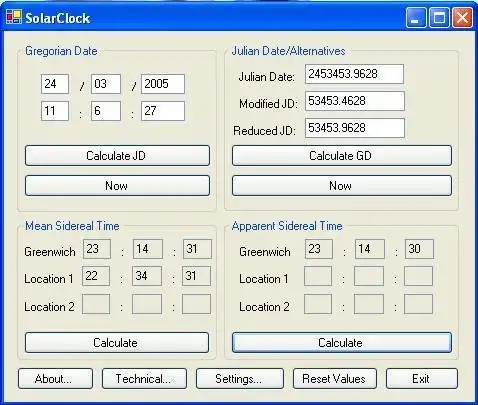Select the minute field containing 6

[106, 111]
